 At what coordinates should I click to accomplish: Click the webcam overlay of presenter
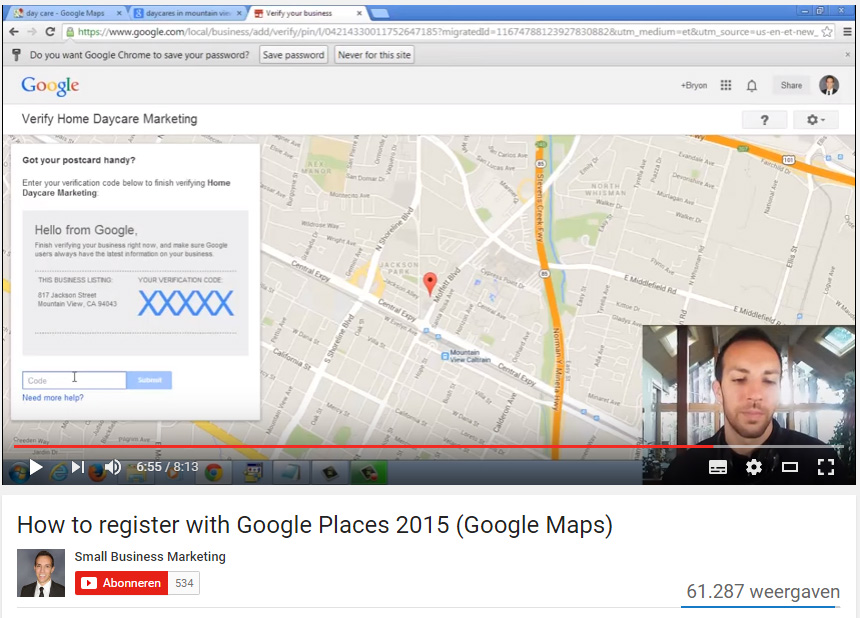749,405
